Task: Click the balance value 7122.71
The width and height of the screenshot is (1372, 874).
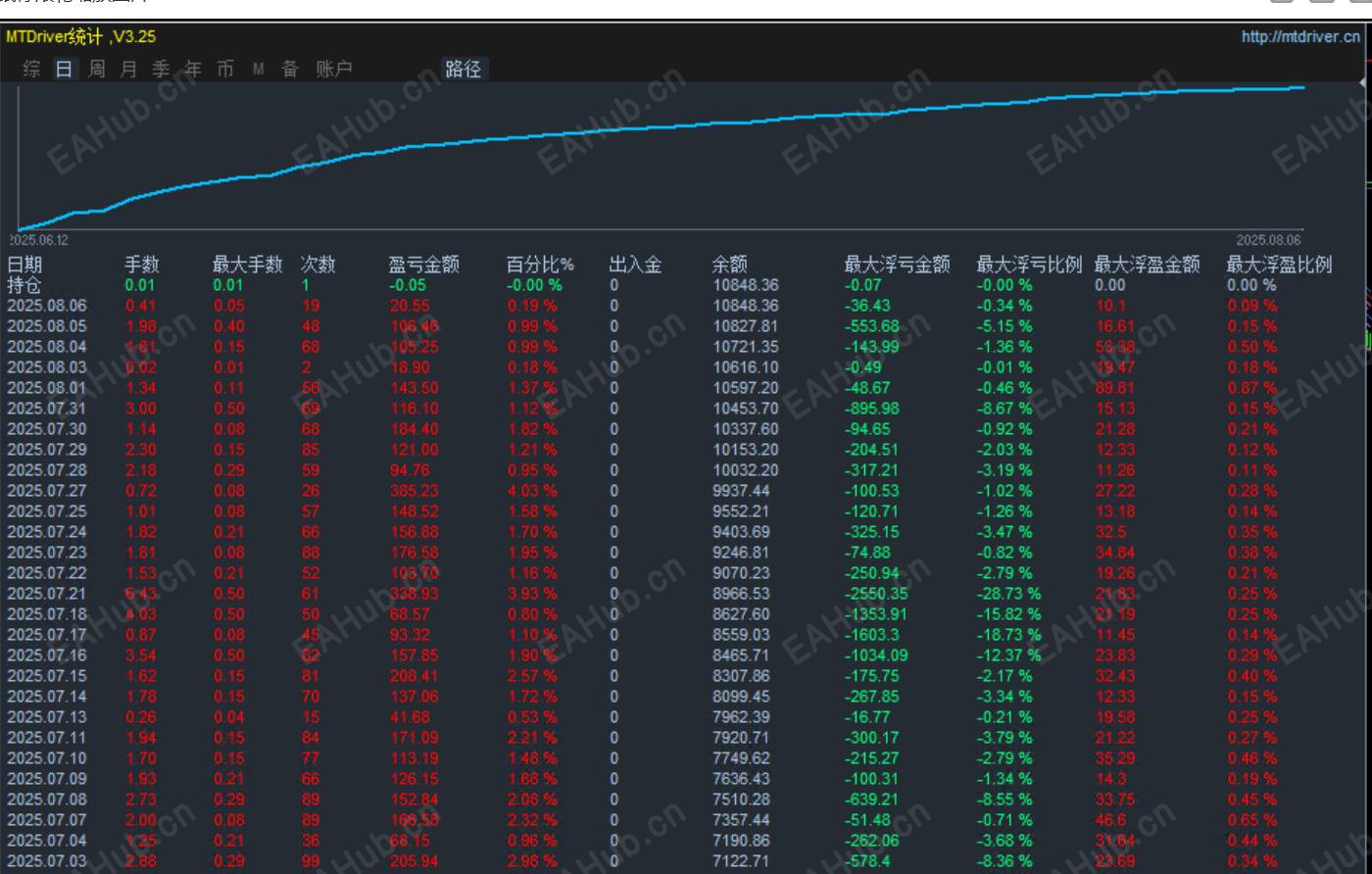Action: coord(742,861)
